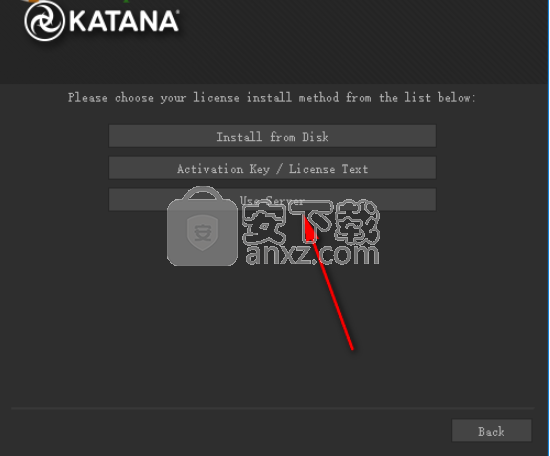
Task: Click the shield emblem inside bag watermark
Action: pos(202,233)
